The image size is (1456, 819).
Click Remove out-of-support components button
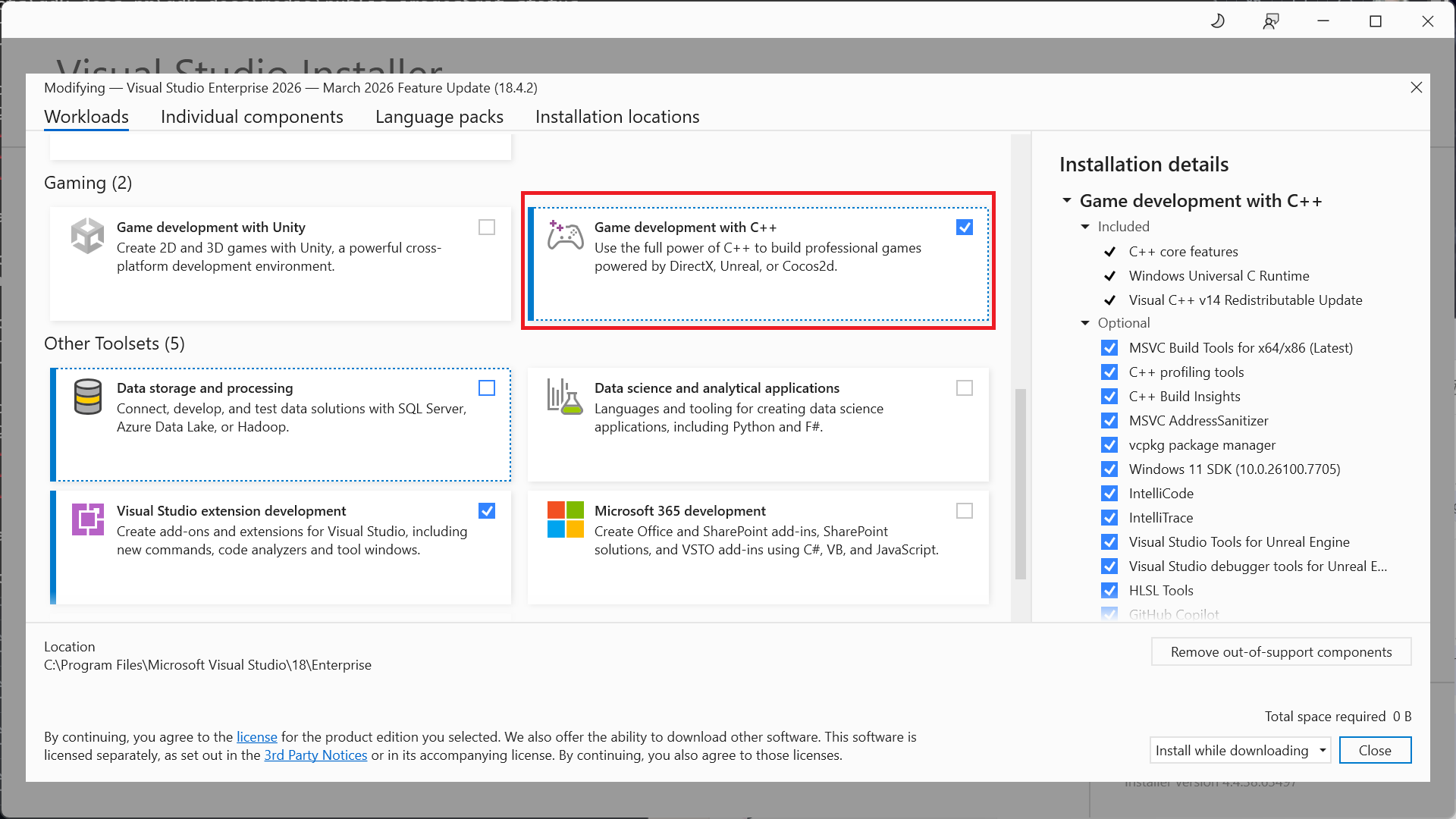(1281, 652)
